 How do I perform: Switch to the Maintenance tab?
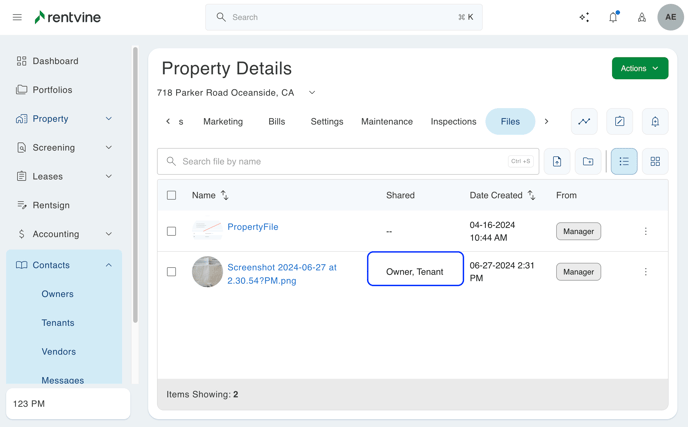(x=386, y=122)
